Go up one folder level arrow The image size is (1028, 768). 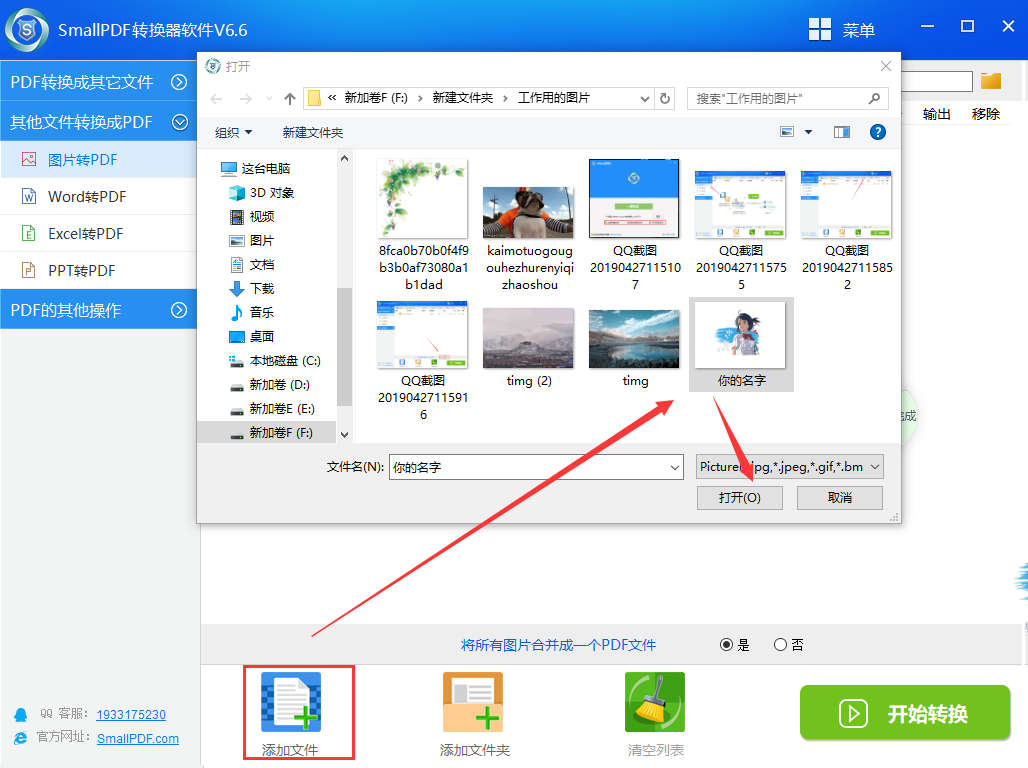pos(290,99)
